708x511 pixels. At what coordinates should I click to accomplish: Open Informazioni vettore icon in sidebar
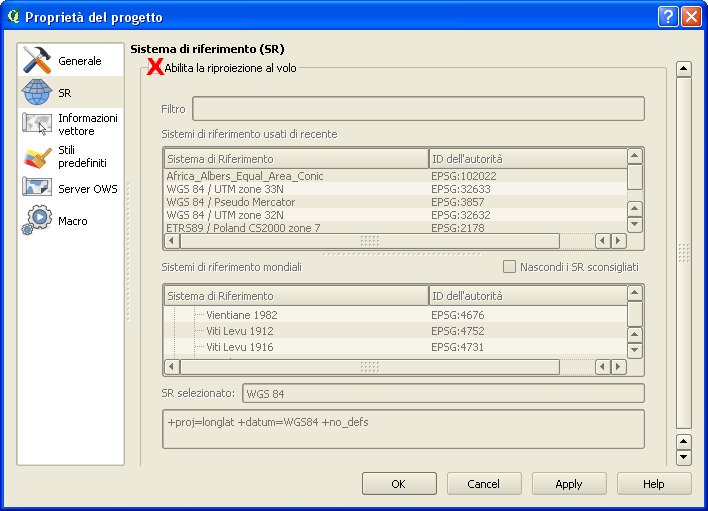point(37,124)
